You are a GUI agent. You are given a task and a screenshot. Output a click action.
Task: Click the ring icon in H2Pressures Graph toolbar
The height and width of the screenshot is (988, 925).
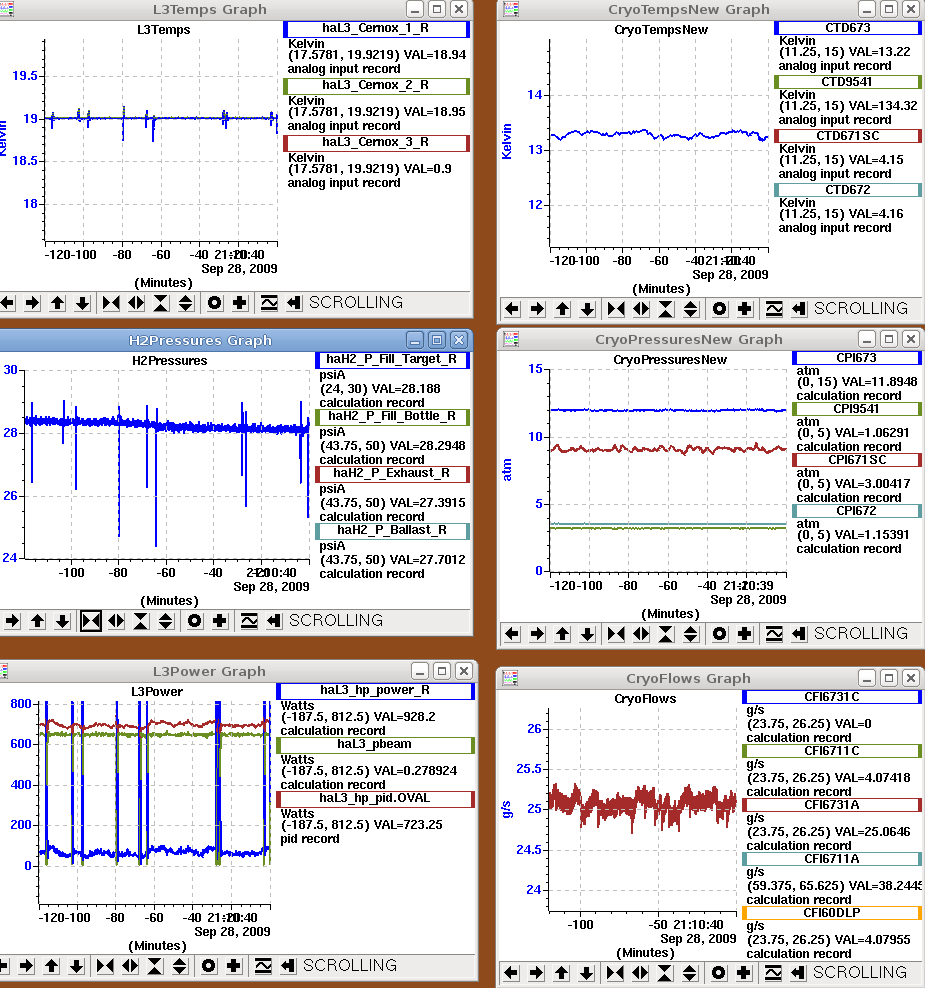pyautogui.click(x=195, y=621)
